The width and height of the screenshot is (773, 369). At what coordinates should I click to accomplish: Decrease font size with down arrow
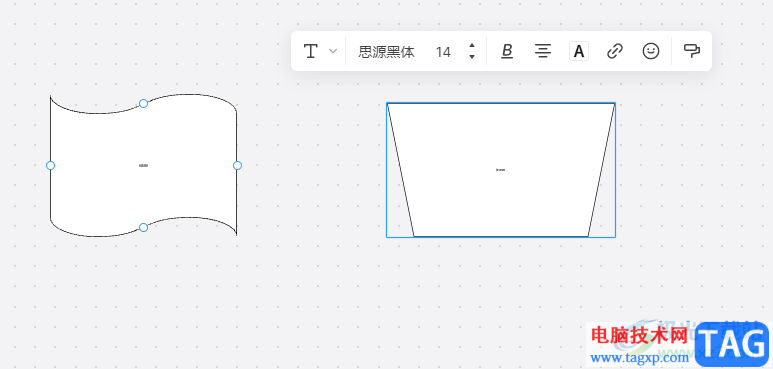click(472, 57)
